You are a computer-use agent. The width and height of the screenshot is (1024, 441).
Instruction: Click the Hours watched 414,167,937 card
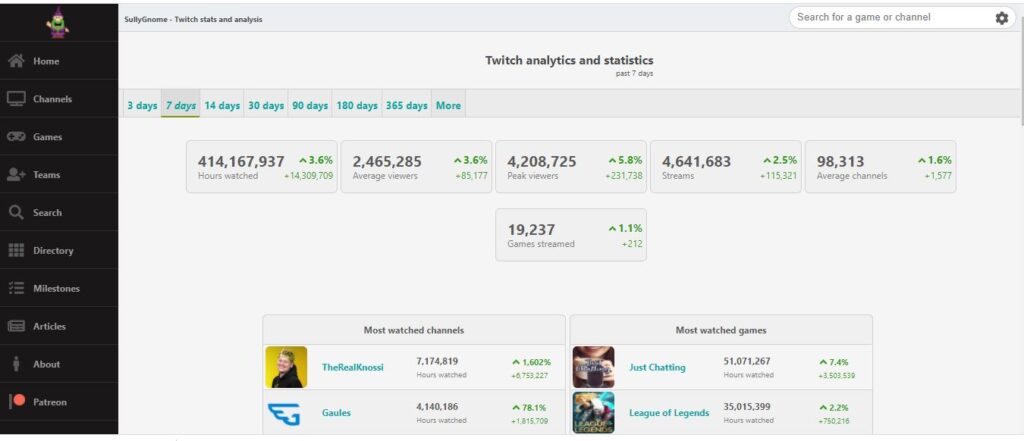(262, 167)
